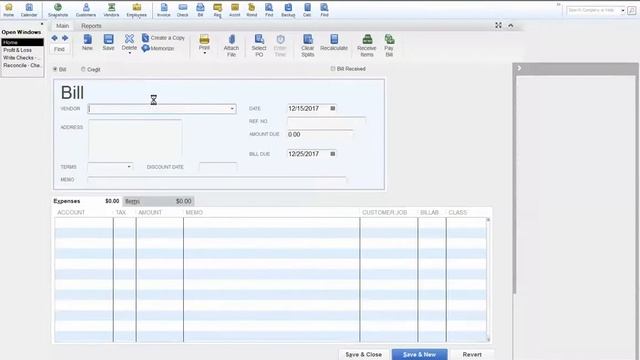The height and width of the screenshot is (360, 640).
Task: Switch to the Items tab
Action: [158, 201]
